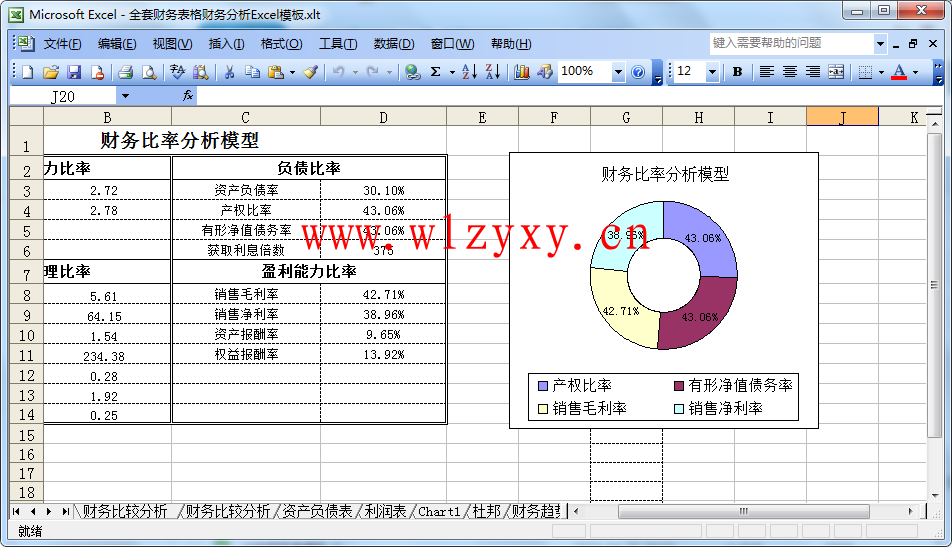Click the Insert Function fx icon
This screenshot has height=547, width=952.
[187, 96]
